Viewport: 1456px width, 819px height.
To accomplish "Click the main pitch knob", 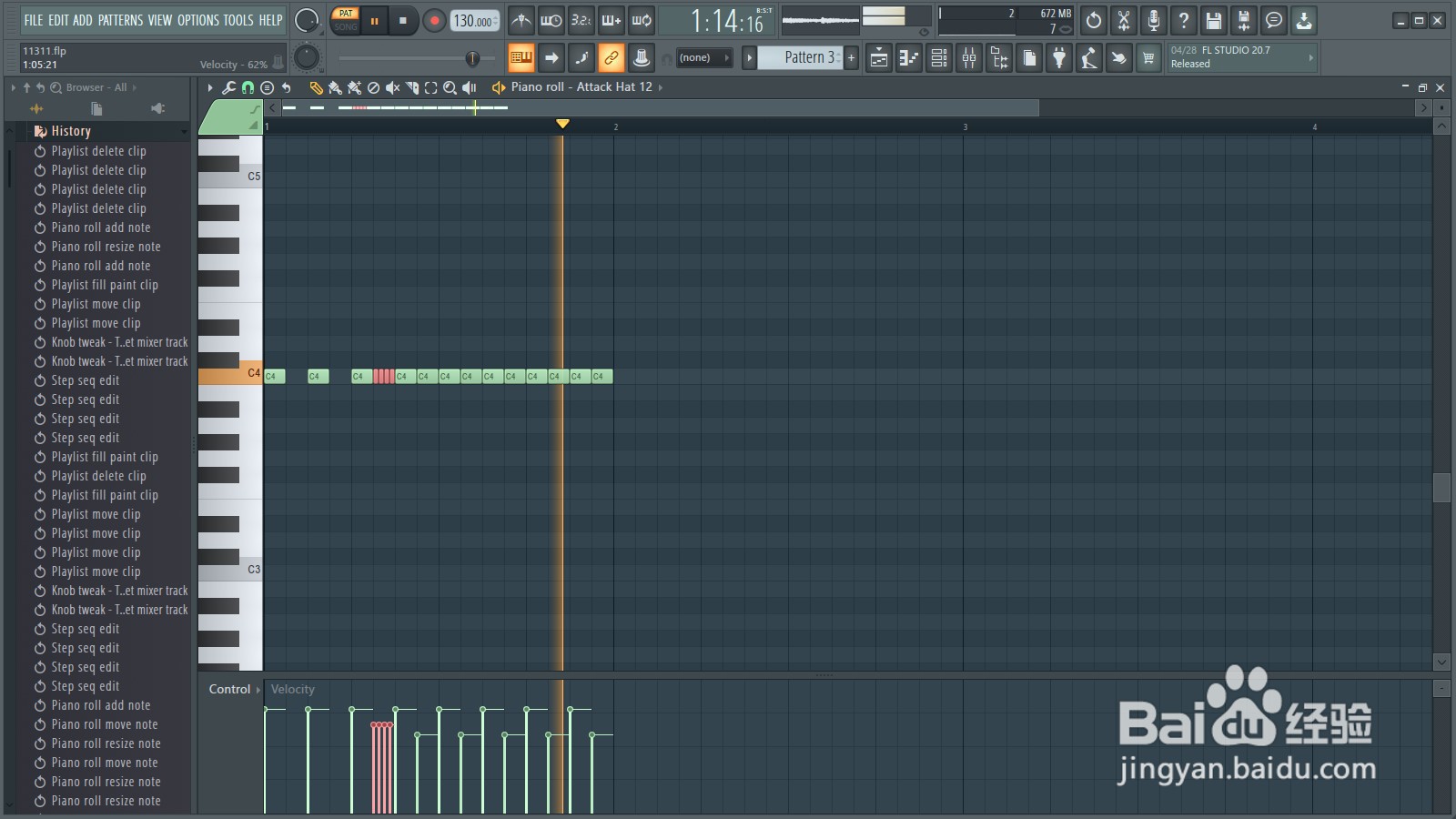I will click(308, 57).
